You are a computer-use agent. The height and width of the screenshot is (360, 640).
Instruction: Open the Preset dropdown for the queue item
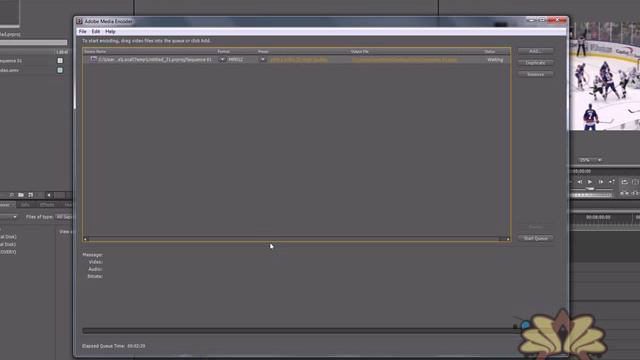point(262,60)
